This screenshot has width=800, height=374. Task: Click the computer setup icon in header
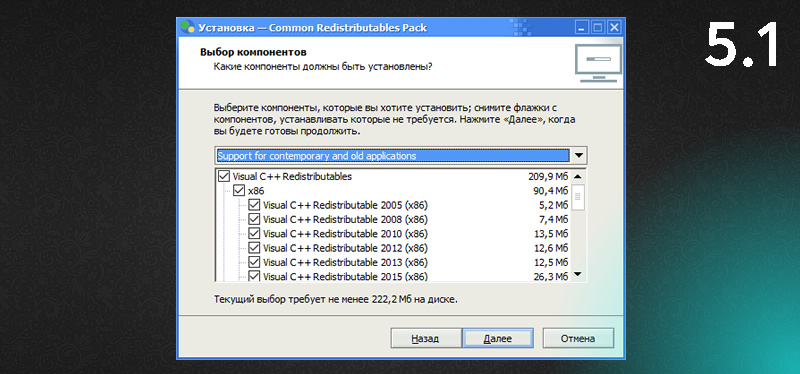[x=598, y=64]
